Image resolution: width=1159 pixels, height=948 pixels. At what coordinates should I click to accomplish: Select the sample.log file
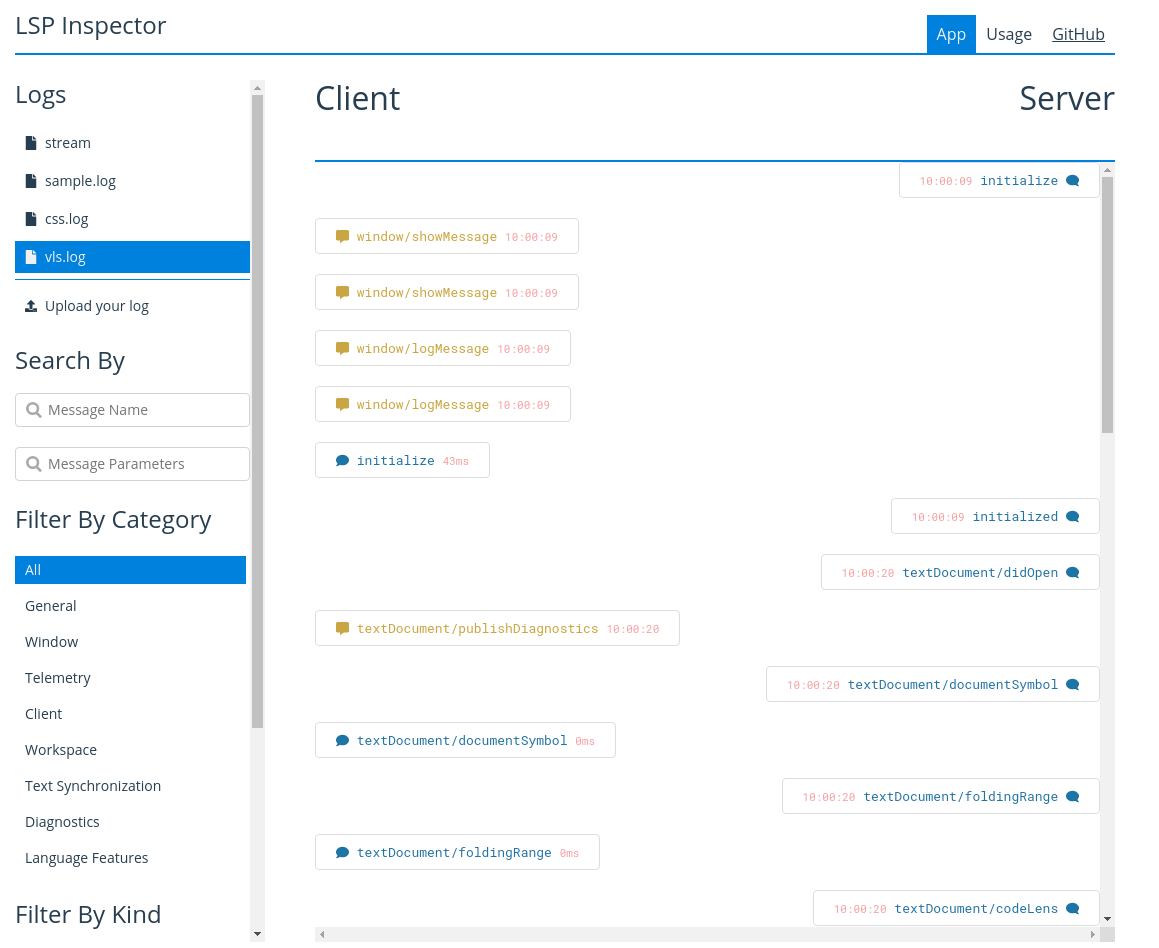(x=132, y=181)
